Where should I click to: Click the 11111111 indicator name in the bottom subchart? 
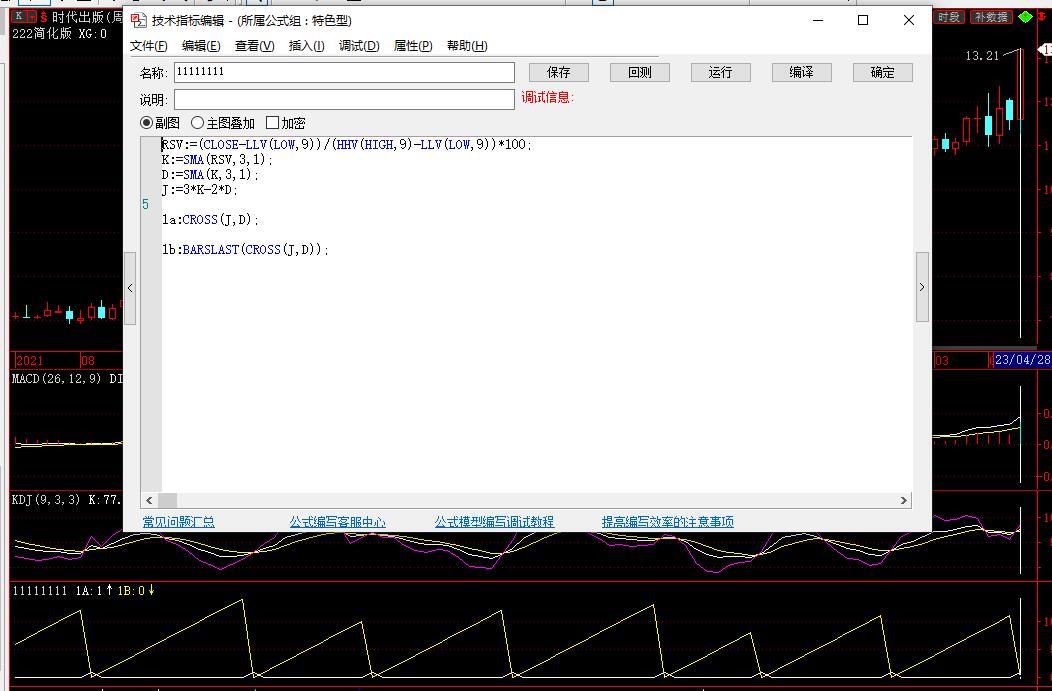tap(40, 591)
